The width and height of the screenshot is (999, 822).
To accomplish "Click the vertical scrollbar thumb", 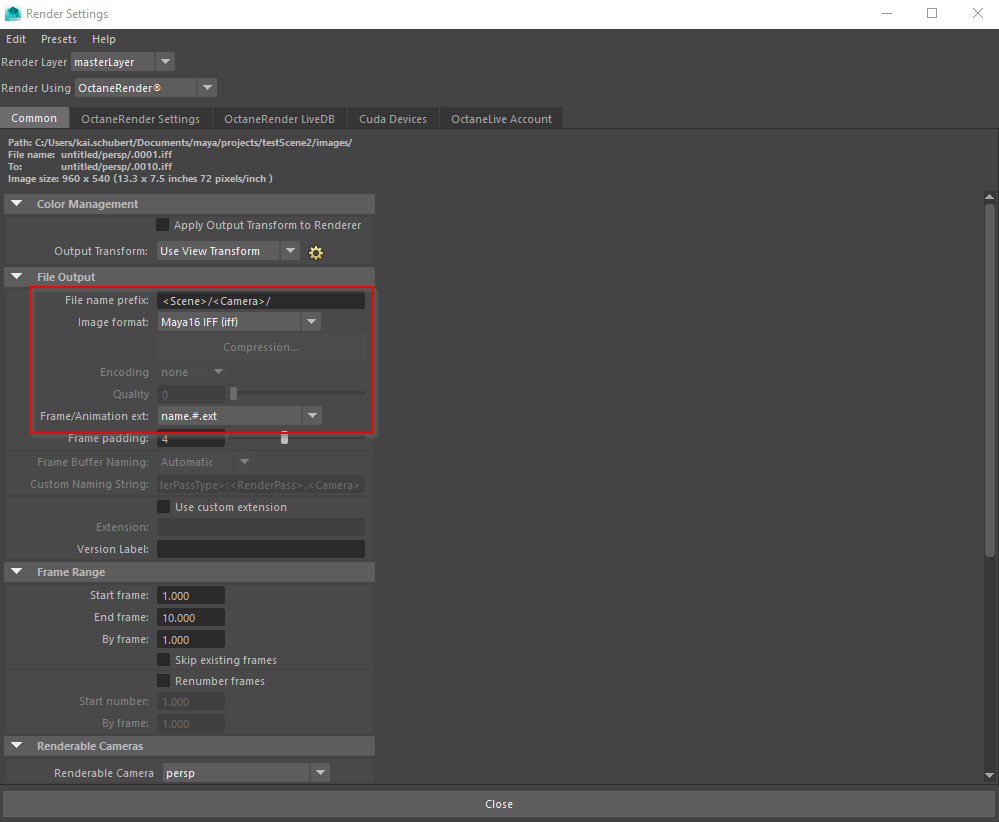I will click(x=989, y=380).
